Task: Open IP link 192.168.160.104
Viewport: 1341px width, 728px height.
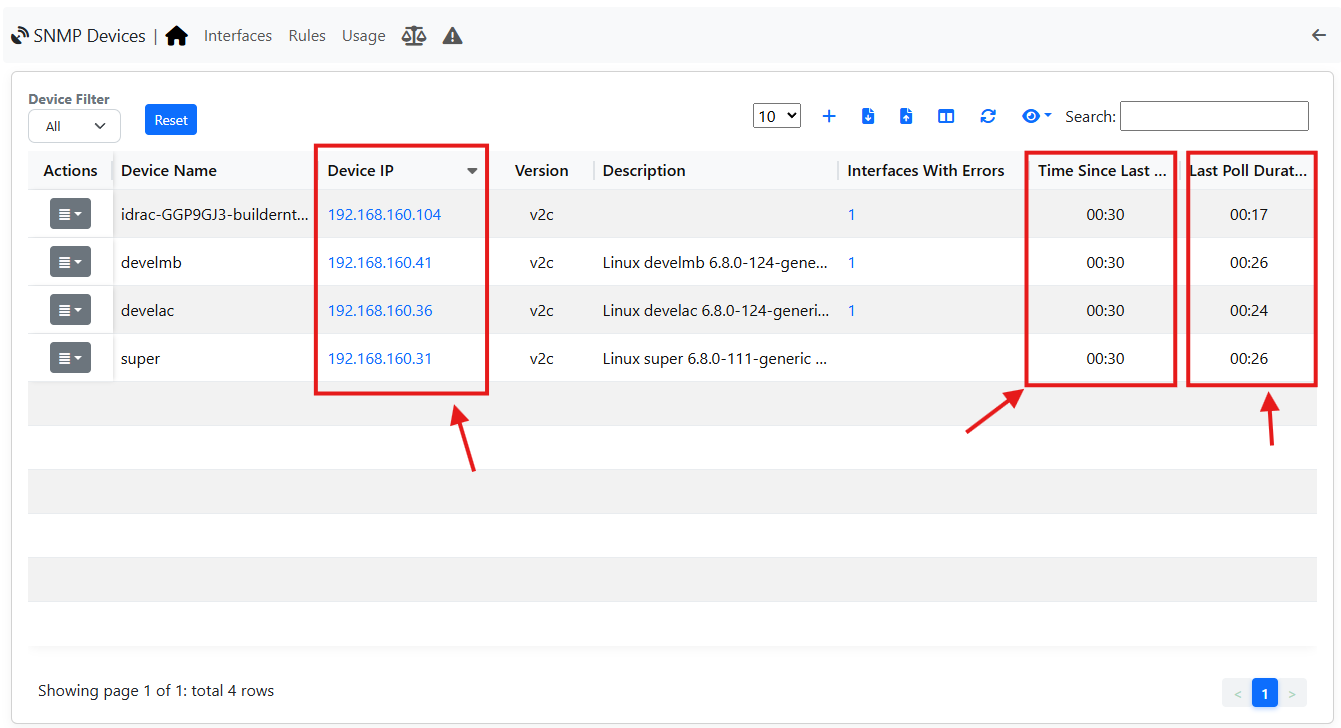Action: 384,214
